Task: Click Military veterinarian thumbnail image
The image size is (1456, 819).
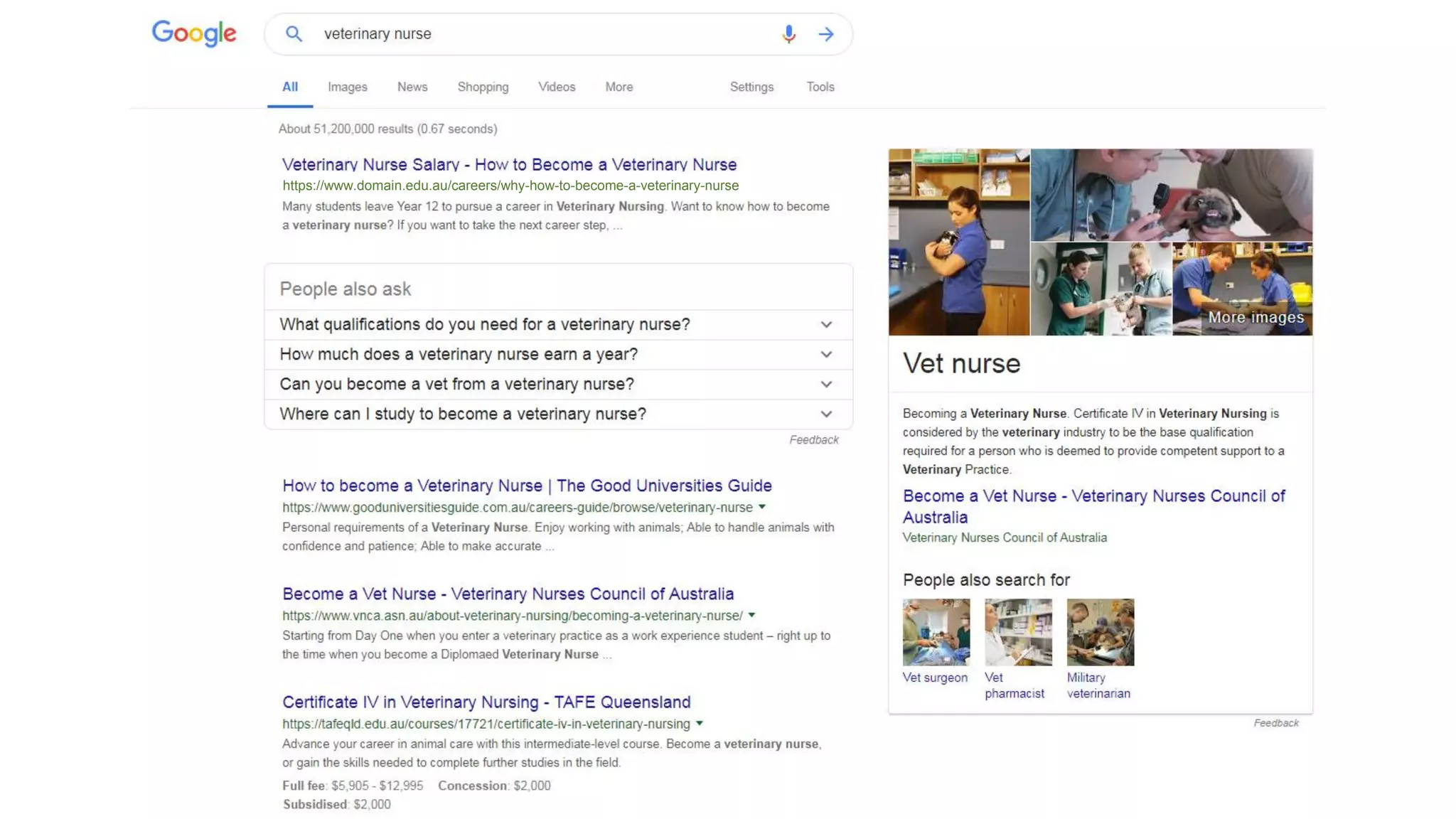Action: pos(1100,632)
